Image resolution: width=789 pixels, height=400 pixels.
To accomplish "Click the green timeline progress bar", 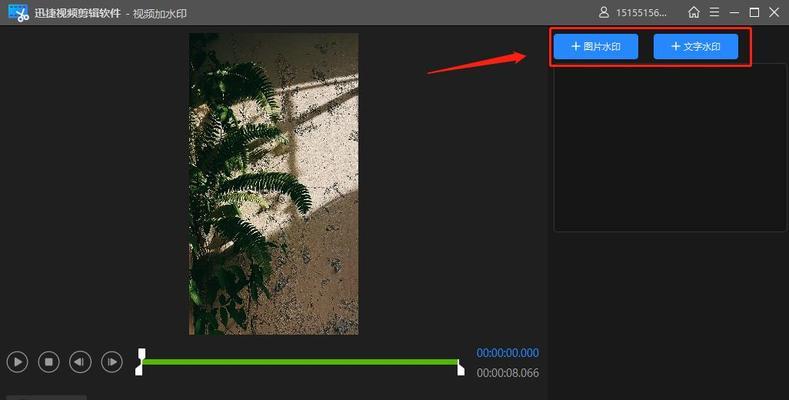I will pyautogui.click(x=300, y=362).
